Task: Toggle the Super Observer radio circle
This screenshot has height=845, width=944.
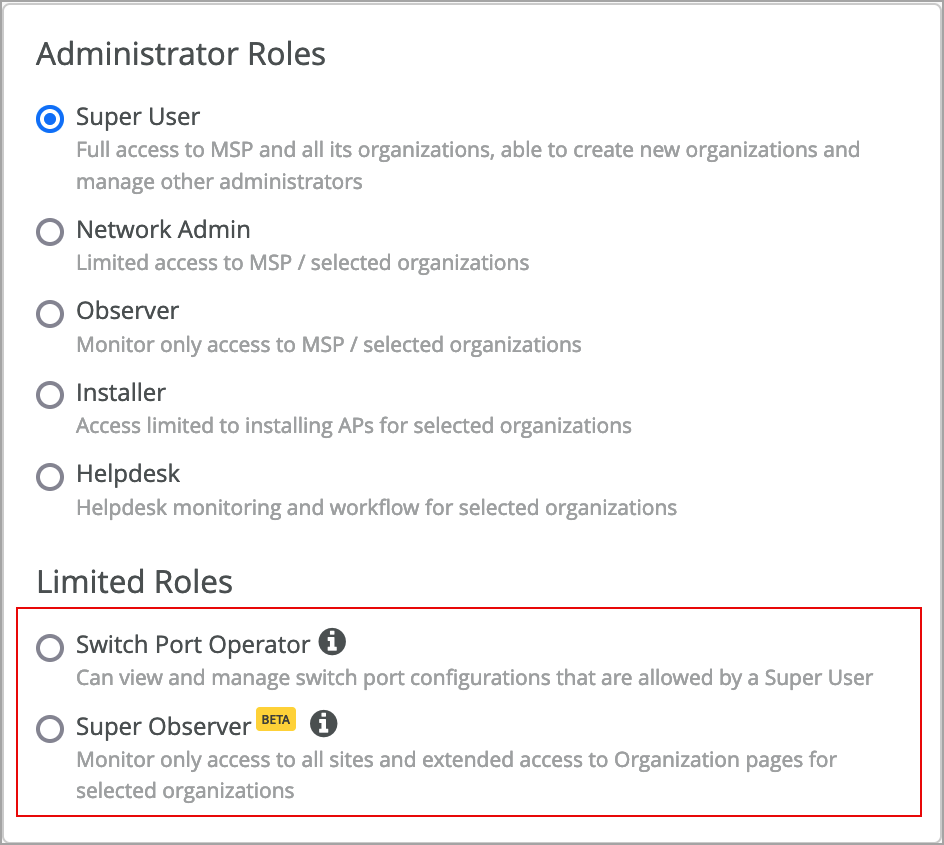Action: coord(50,730)
